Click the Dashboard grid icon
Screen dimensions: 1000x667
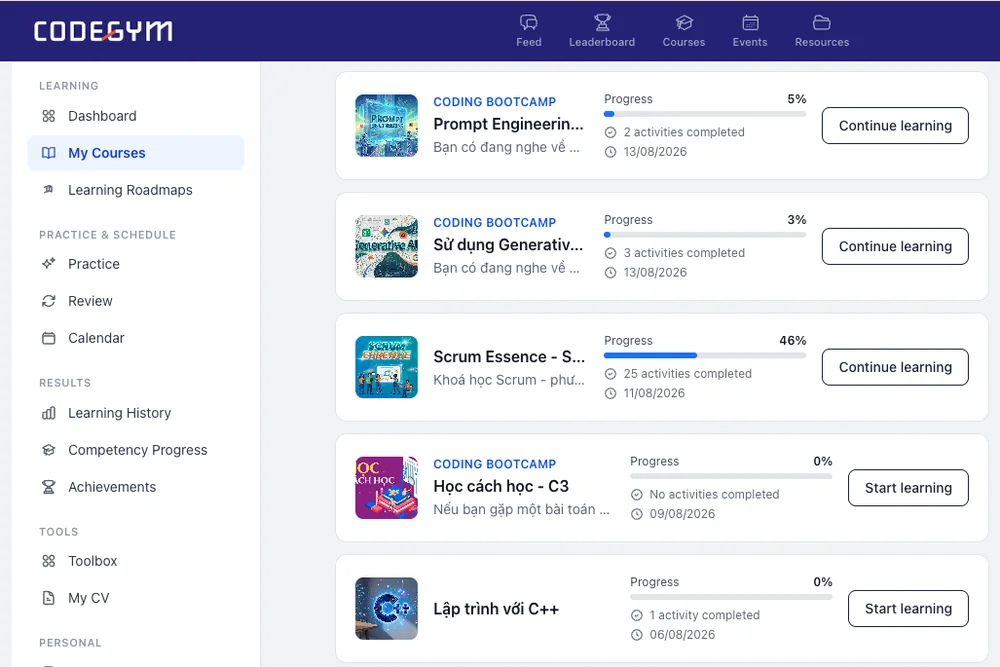click(x=48, y=116)
